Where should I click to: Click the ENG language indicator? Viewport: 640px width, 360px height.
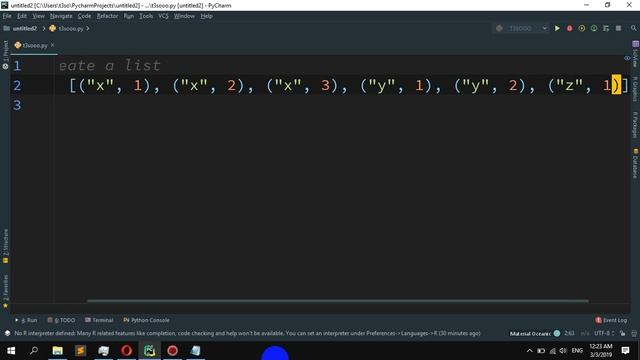pos(577,351)
